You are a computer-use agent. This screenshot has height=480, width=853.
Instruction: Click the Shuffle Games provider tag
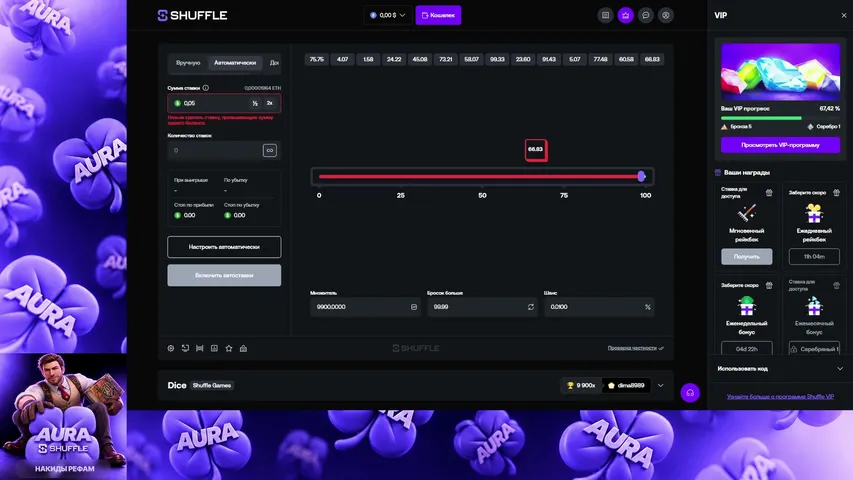[x=212, y=385]
